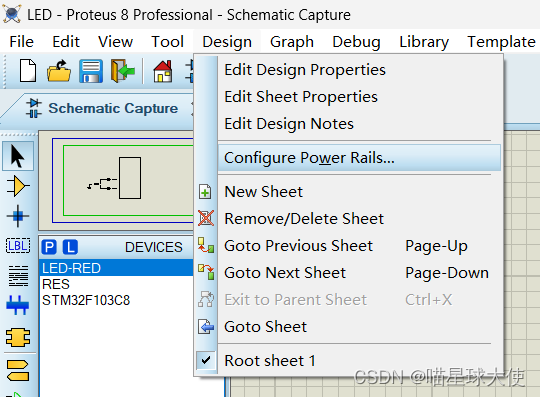Choose Remove/Delete Sheet

(x=348, y=219)
